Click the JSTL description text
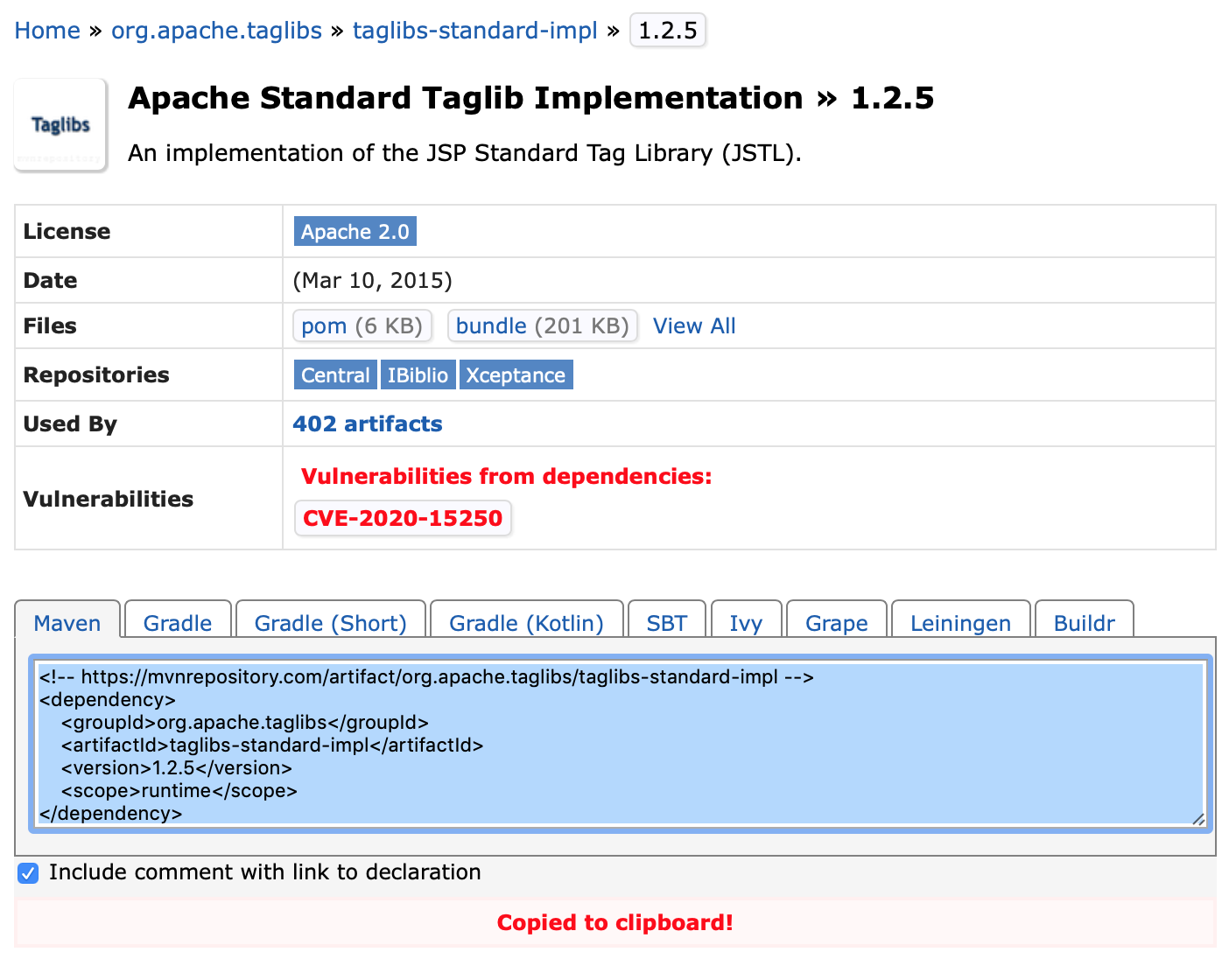Screen dimensions: 1229x980 pos(465,153)
